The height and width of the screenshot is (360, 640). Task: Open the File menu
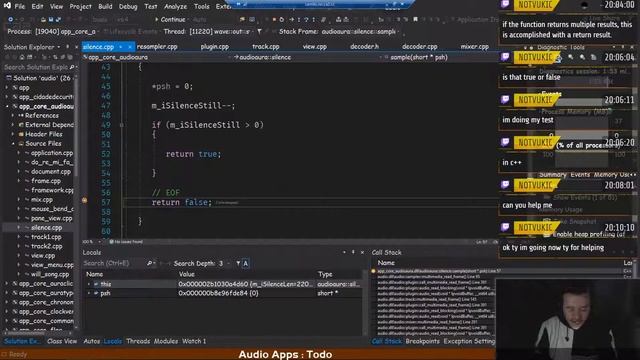coord(20,7)
